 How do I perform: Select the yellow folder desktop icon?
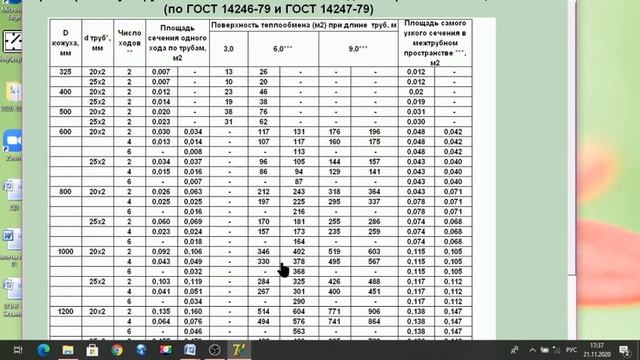[x=13, y=96]
